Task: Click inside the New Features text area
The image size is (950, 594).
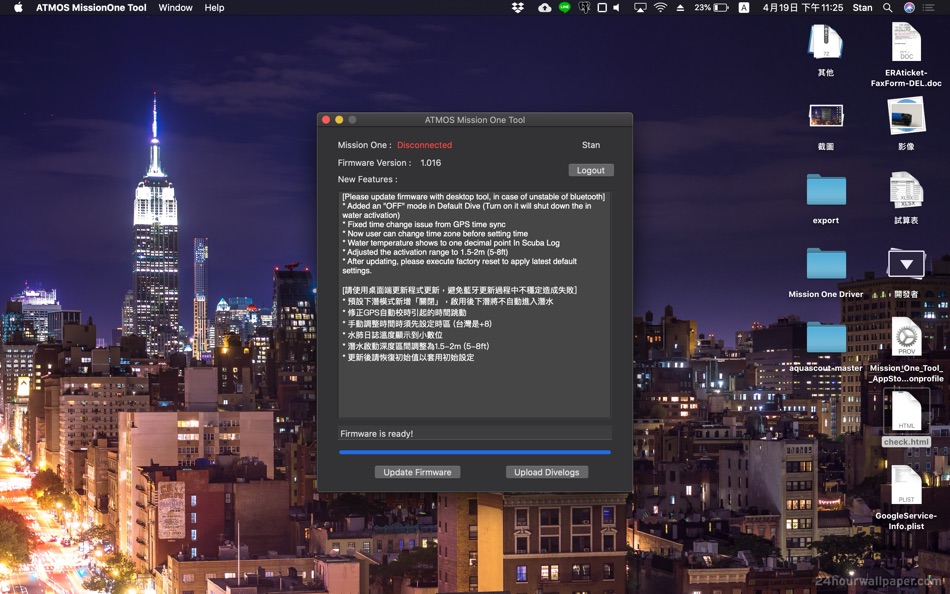Action: tap(474, 305)
